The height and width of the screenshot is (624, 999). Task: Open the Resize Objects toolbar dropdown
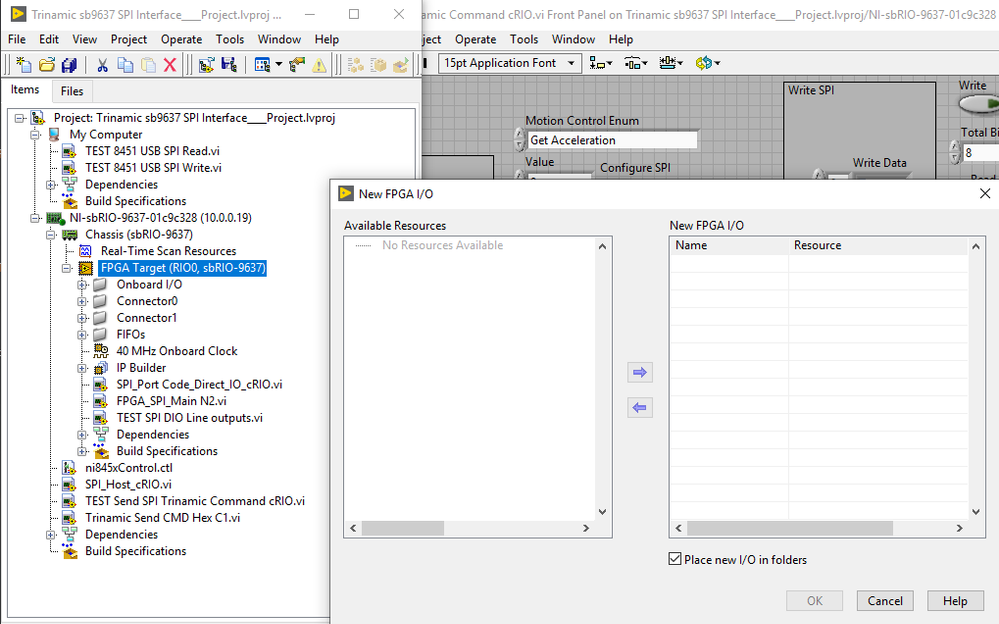click(x=671, y=62)
